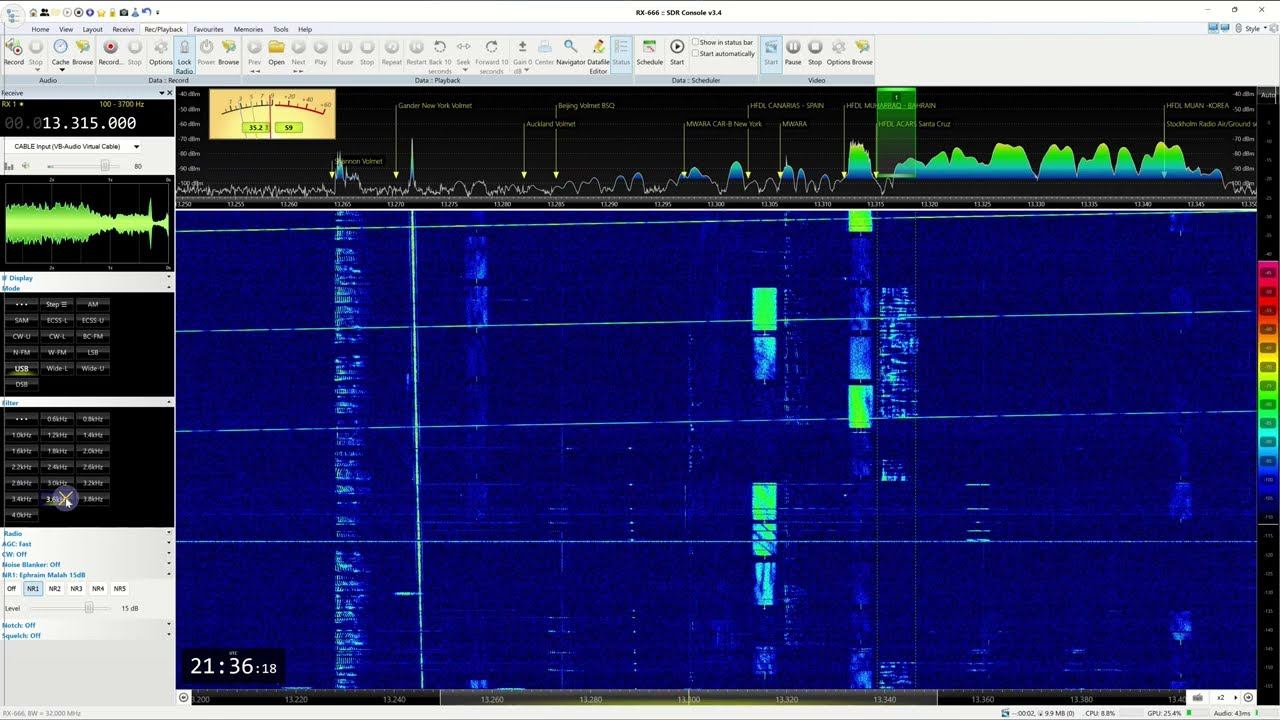This screenshot has width=1280, height=720.
Task: Open the Receive ribbon tab
Action: (124, 29)
